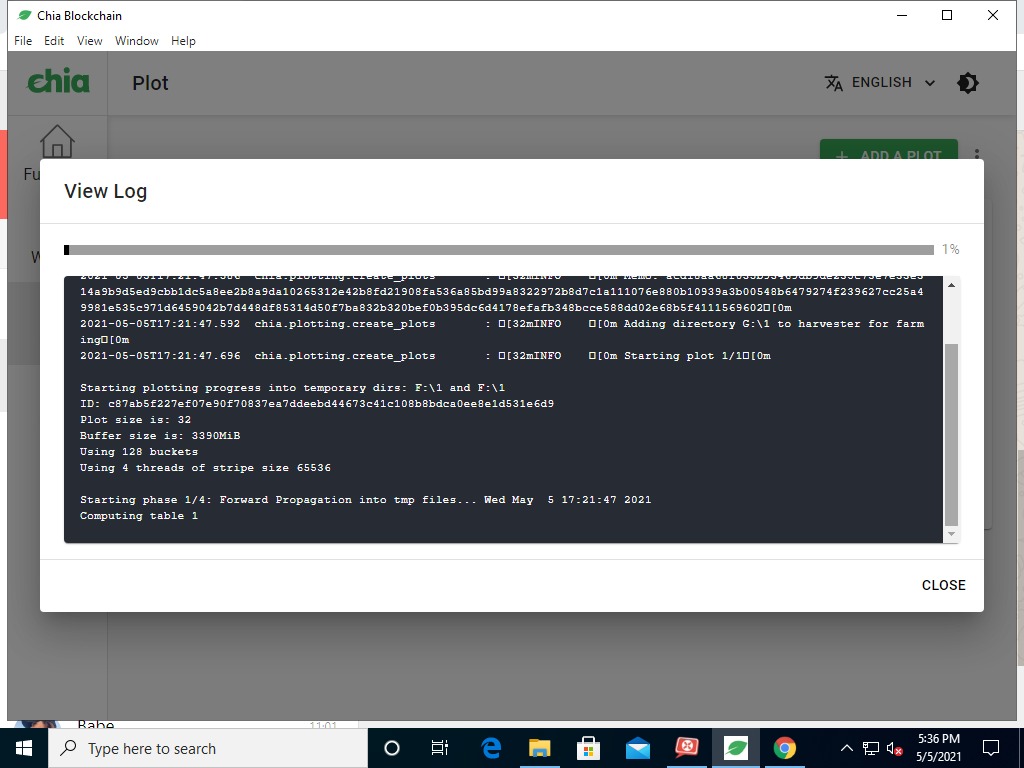Open the Help menu
This screenshot has height=768, width=1024.
[x=183, y=40]
